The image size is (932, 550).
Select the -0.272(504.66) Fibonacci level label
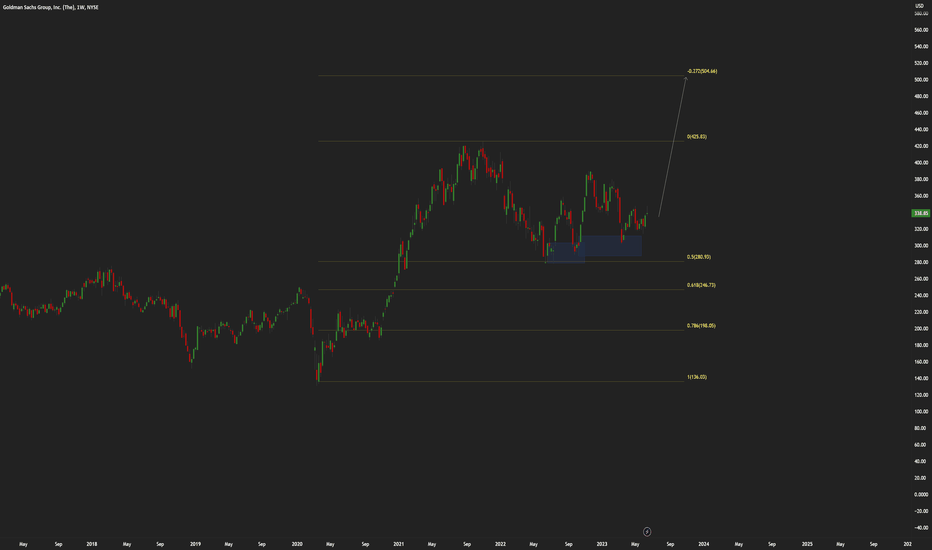point(702,71)
